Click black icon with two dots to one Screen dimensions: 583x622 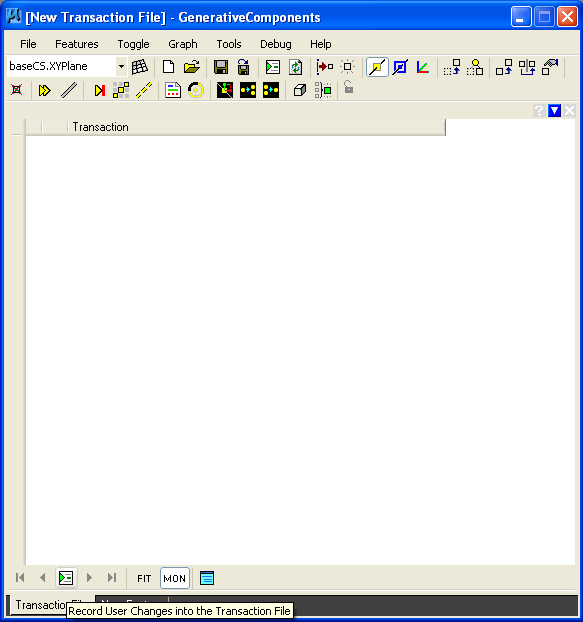(271, 90)
